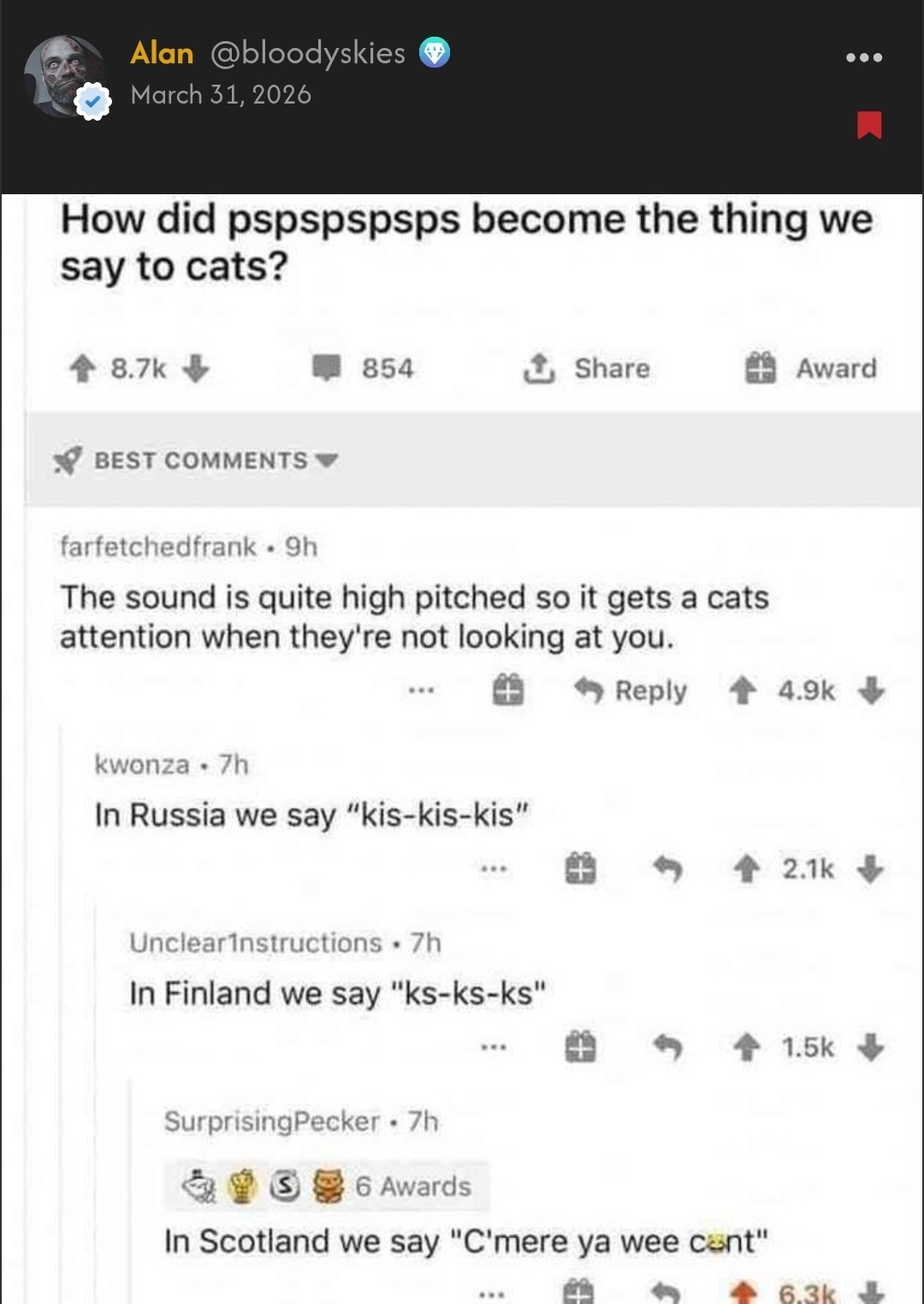Open Alan's profile avatar
This screenshot has width=924, height=1304.
[x=63, y=76]
